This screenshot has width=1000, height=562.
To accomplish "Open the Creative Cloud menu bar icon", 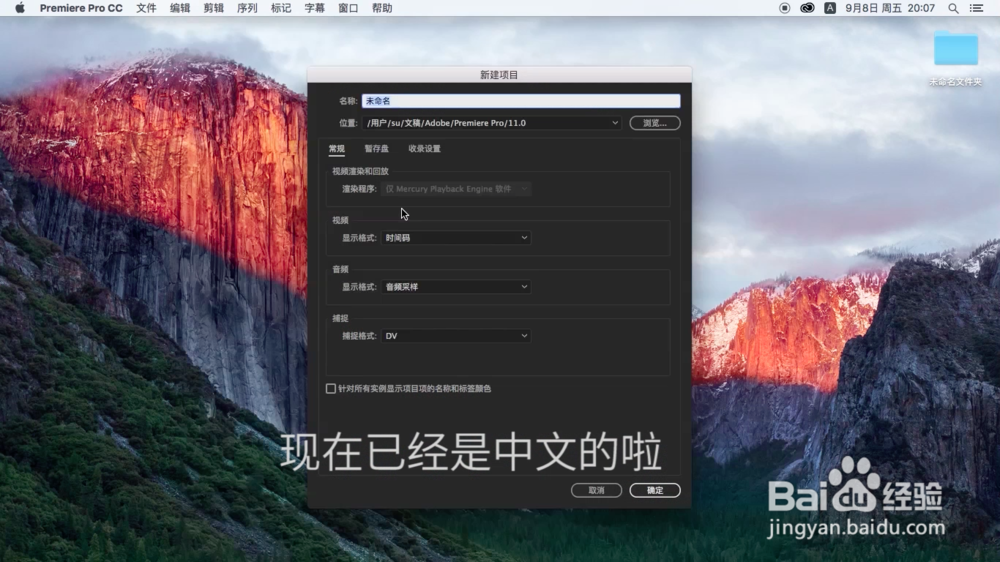I will pyautogui.click(x=807, y=8).
